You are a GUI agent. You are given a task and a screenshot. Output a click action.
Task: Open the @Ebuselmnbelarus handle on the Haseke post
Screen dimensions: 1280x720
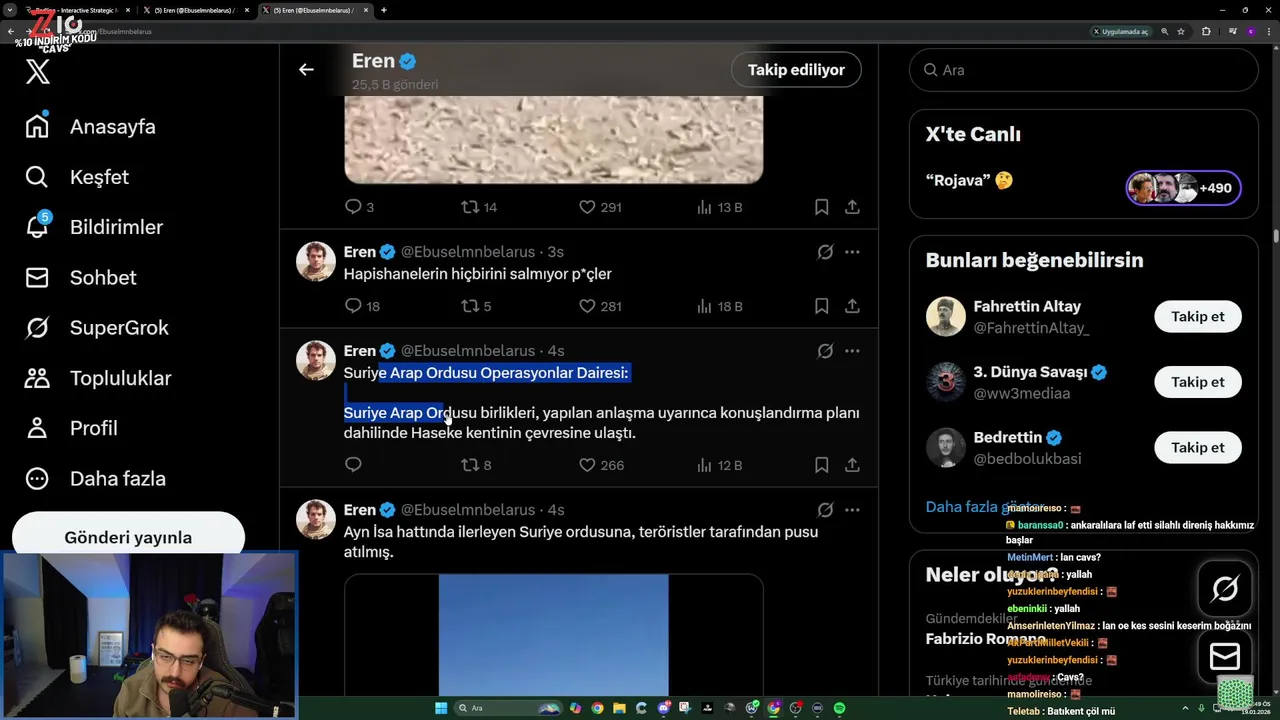(x=467, y=351)
